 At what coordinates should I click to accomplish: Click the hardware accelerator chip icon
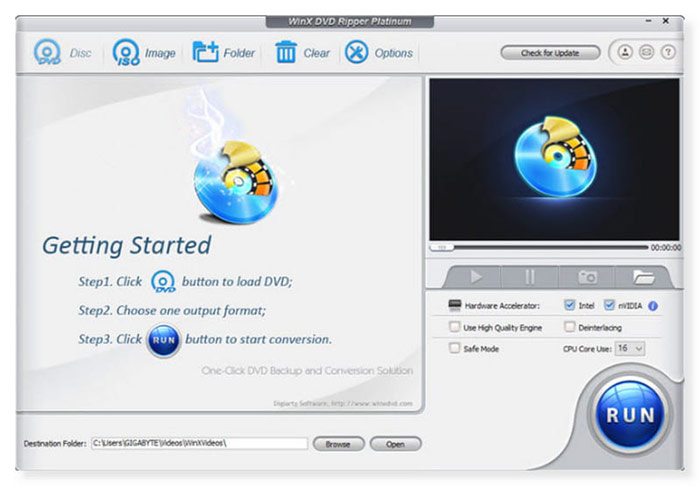point(454,305)
